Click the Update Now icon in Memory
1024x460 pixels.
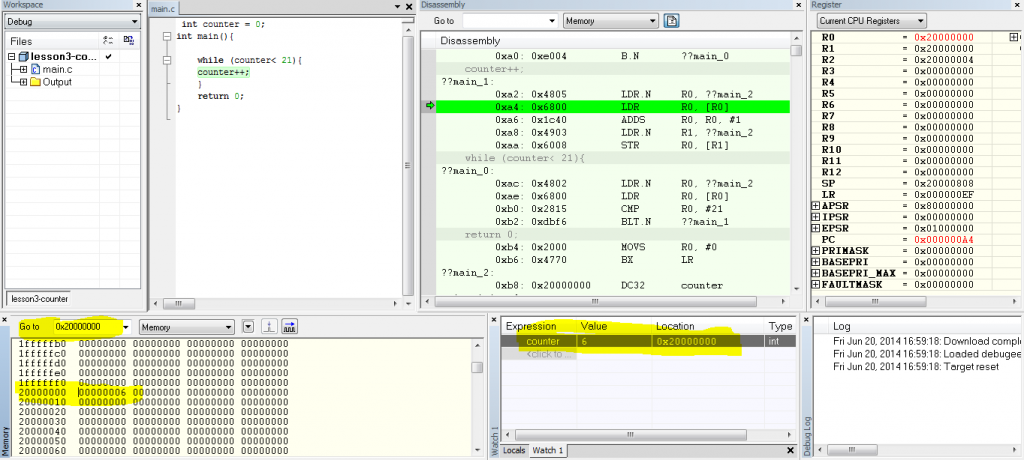pos(270,326)
